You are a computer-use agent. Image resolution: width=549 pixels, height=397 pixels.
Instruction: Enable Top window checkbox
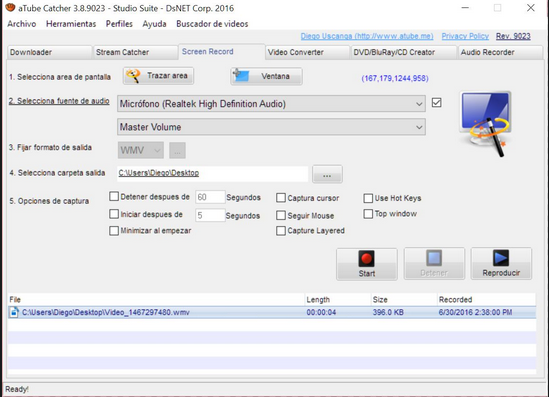click(368, 214)
